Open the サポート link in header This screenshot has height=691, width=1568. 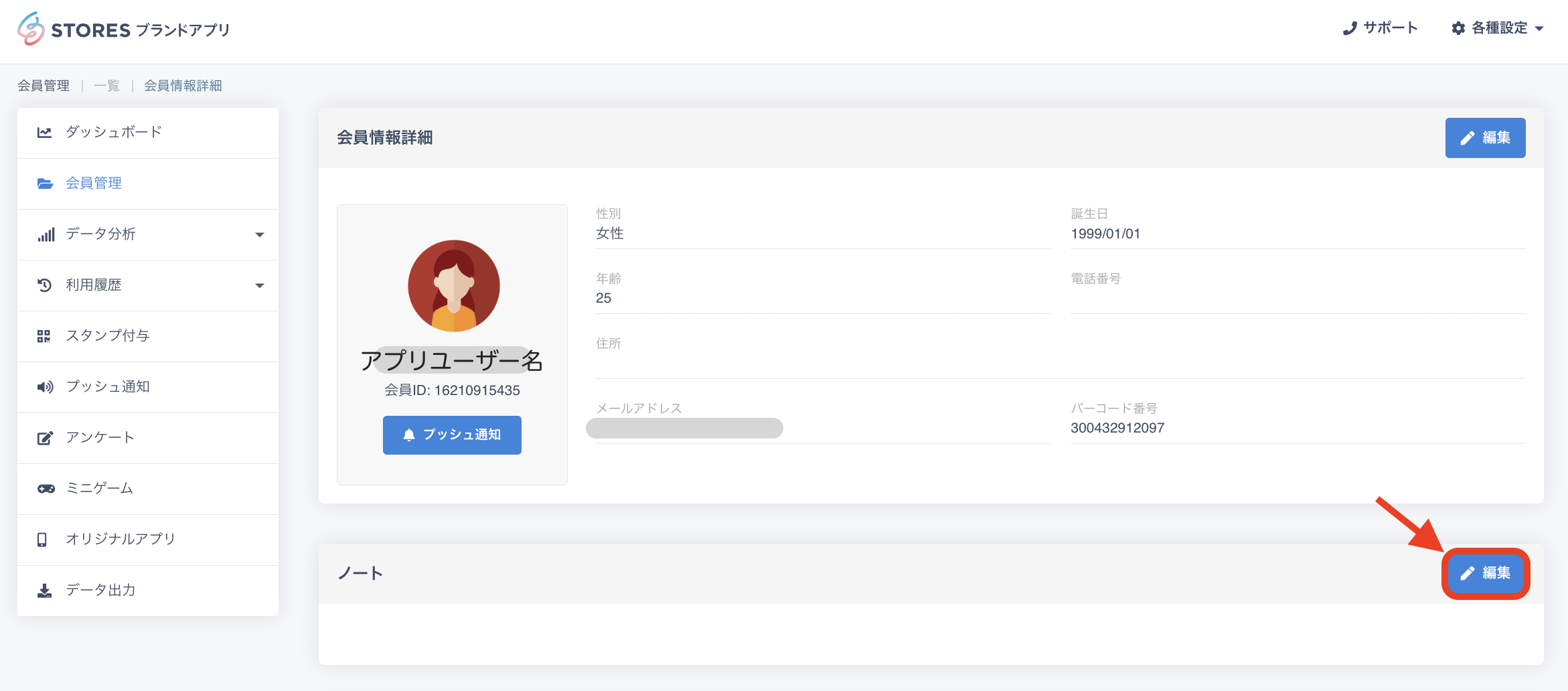pyautogui.click(x=1381, y=28)
